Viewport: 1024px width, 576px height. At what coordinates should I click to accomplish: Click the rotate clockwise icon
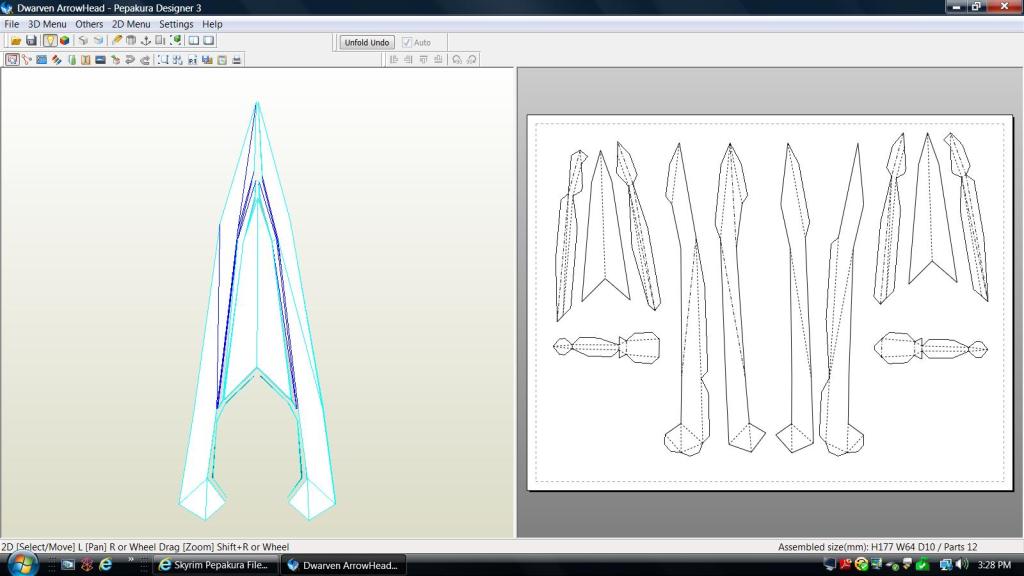click(x=472, y=60)
